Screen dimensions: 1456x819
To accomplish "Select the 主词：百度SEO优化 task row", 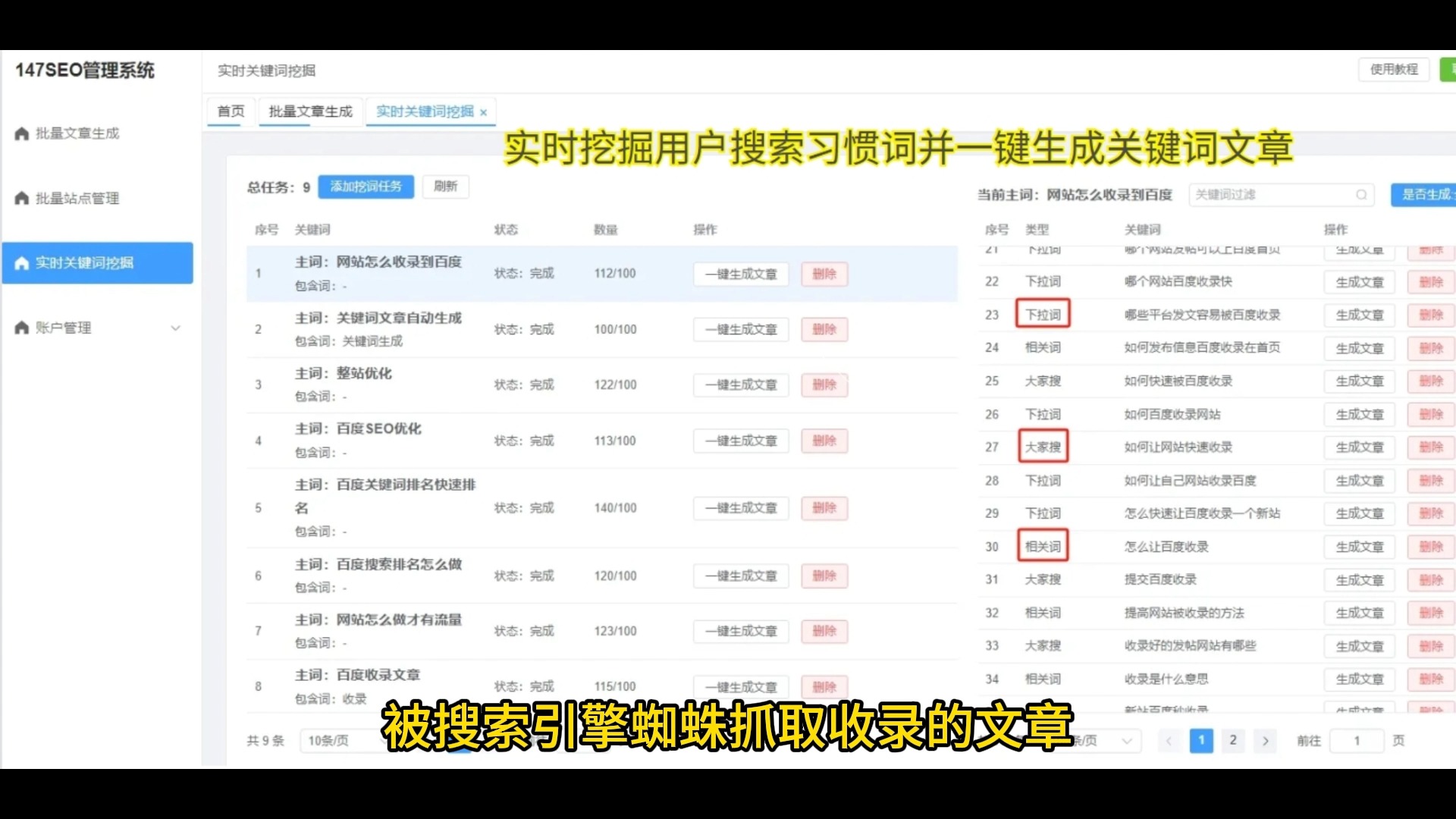I will click(x=602, y=441).
